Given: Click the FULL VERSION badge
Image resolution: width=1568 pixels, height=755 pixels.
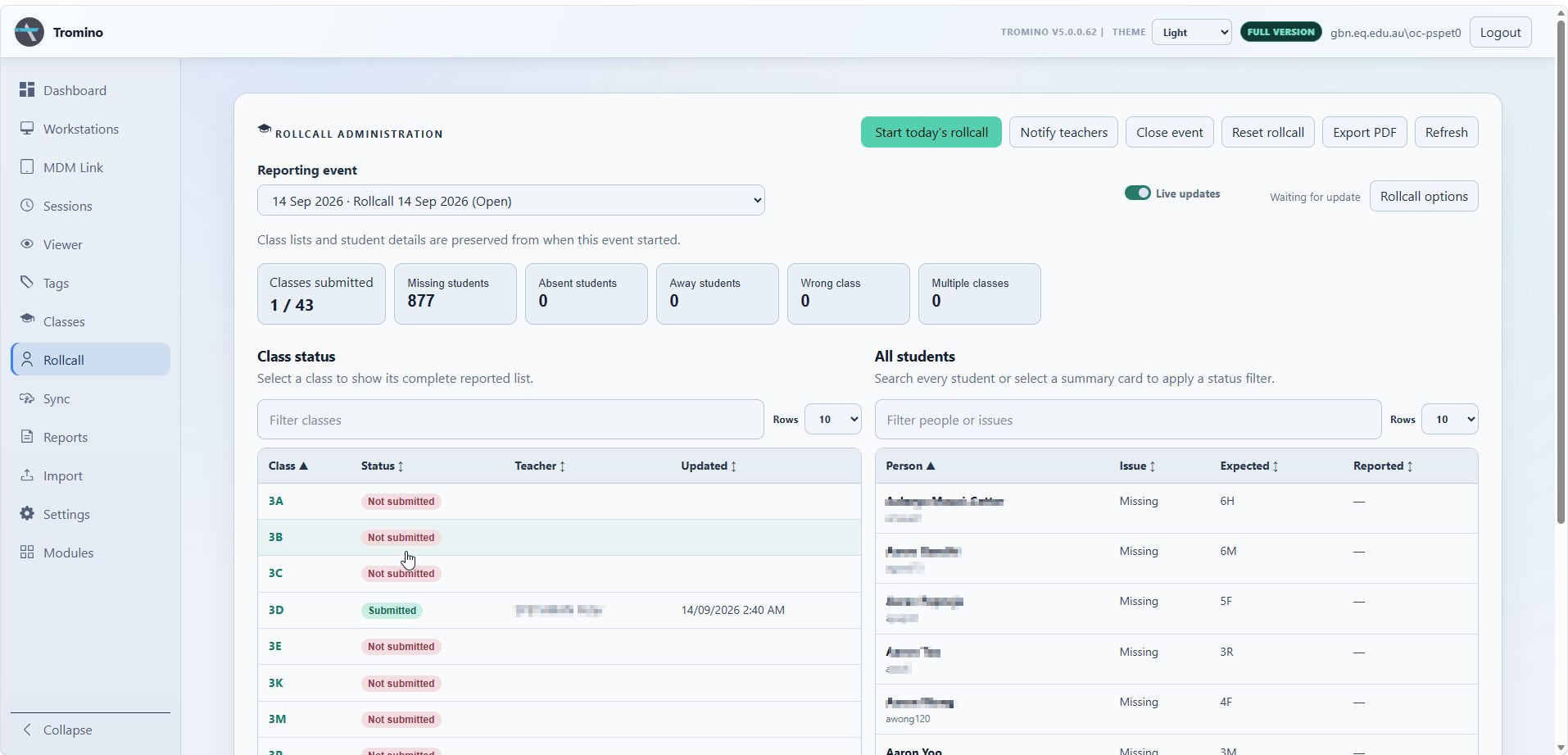Looking at the screenshot, I should click(x=1280, y=32).
